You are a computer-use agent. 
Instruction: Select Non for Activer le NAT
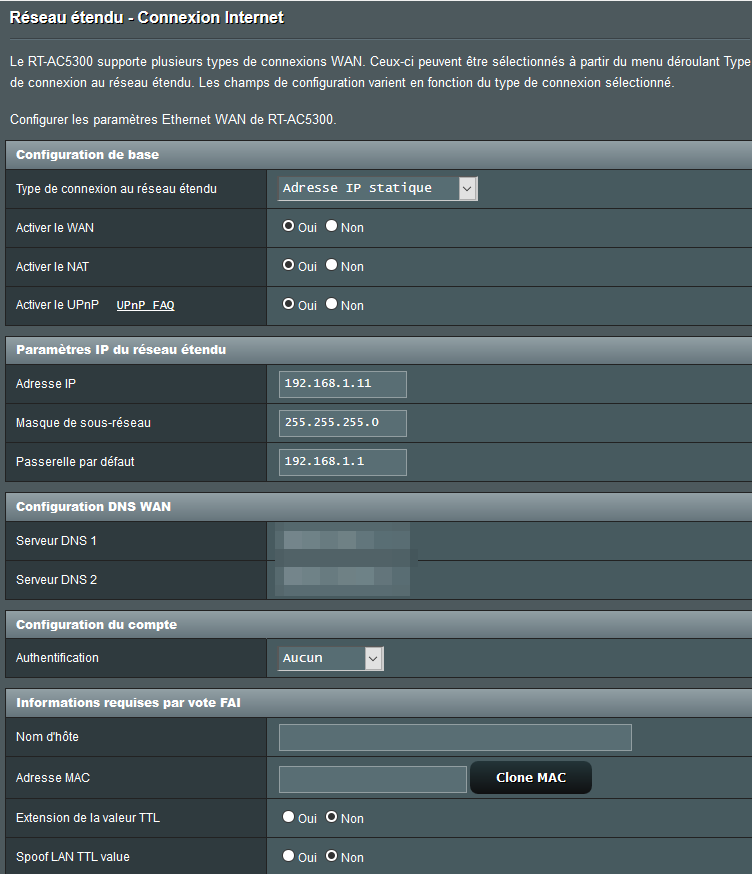coord(332,265)
